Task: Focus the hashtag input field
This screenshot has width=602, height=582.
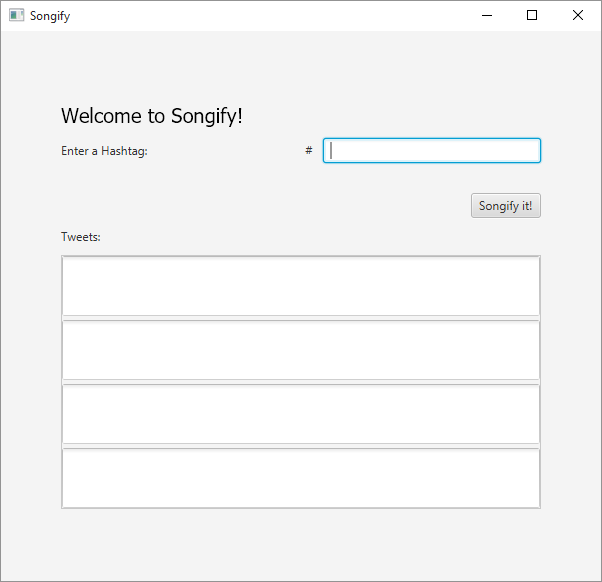Action: 432,150
